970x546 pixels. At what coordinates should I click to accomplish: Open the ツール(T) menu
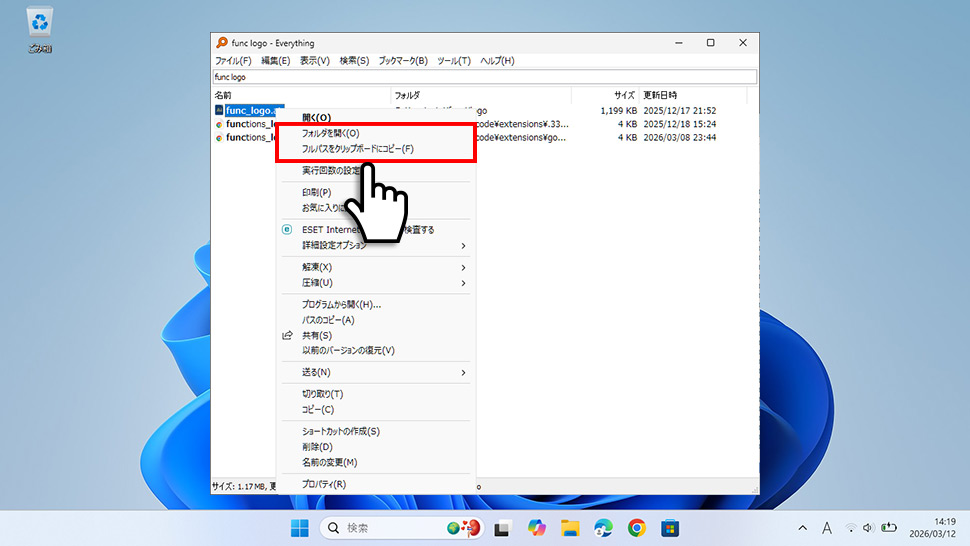click(x=453, y=61)
